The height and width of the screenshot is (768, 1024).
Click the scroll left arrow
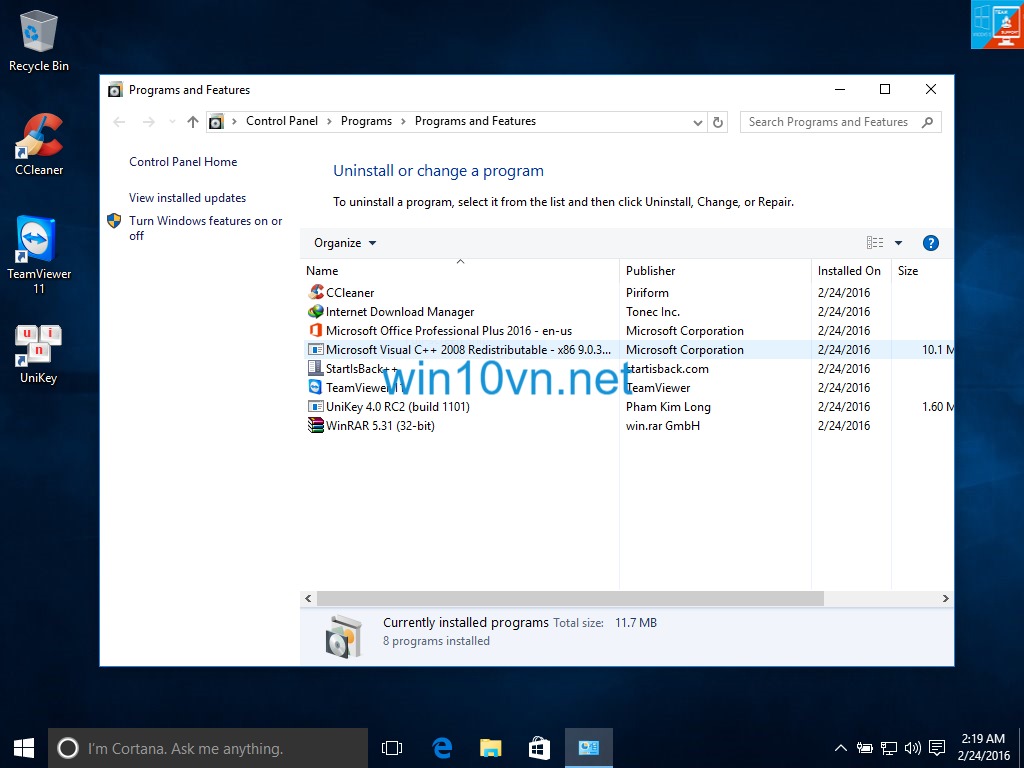pos(308,598)
